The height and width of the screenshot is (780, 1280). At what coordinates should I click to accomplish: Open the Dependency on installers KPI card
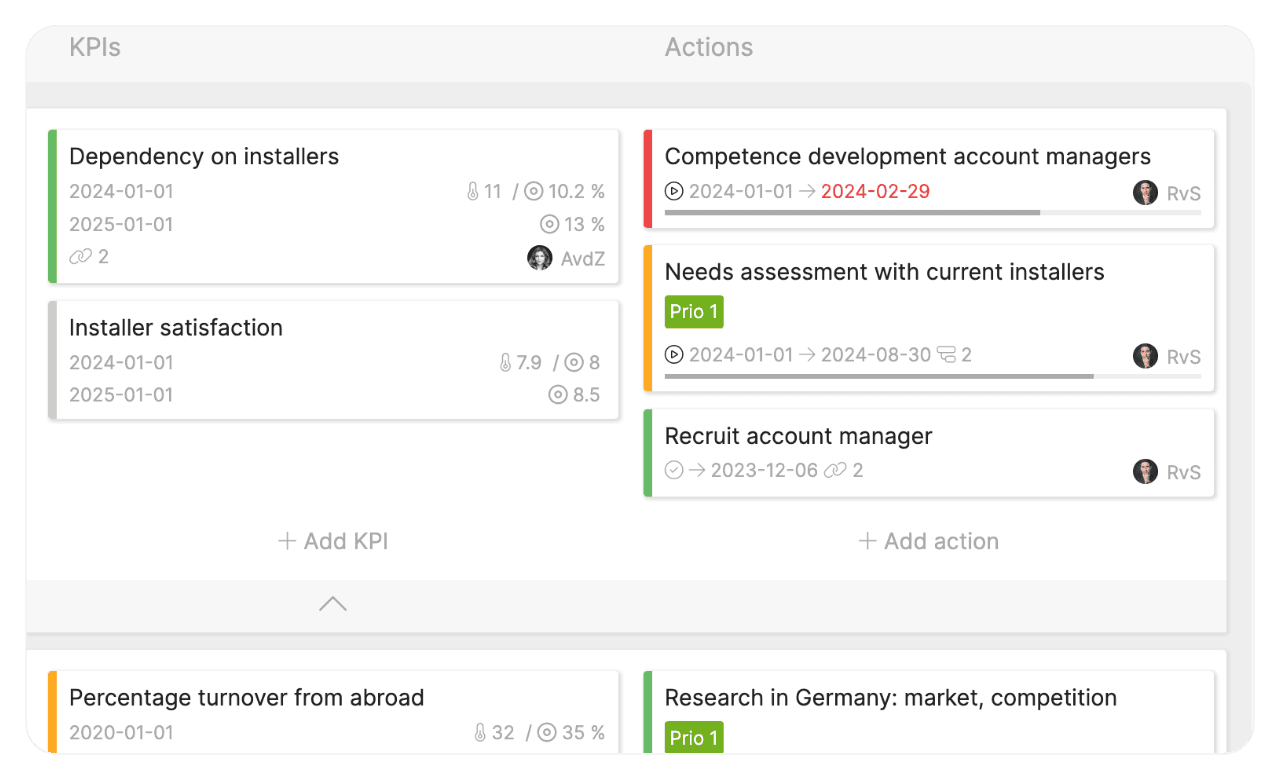click(x=333, y=206)
